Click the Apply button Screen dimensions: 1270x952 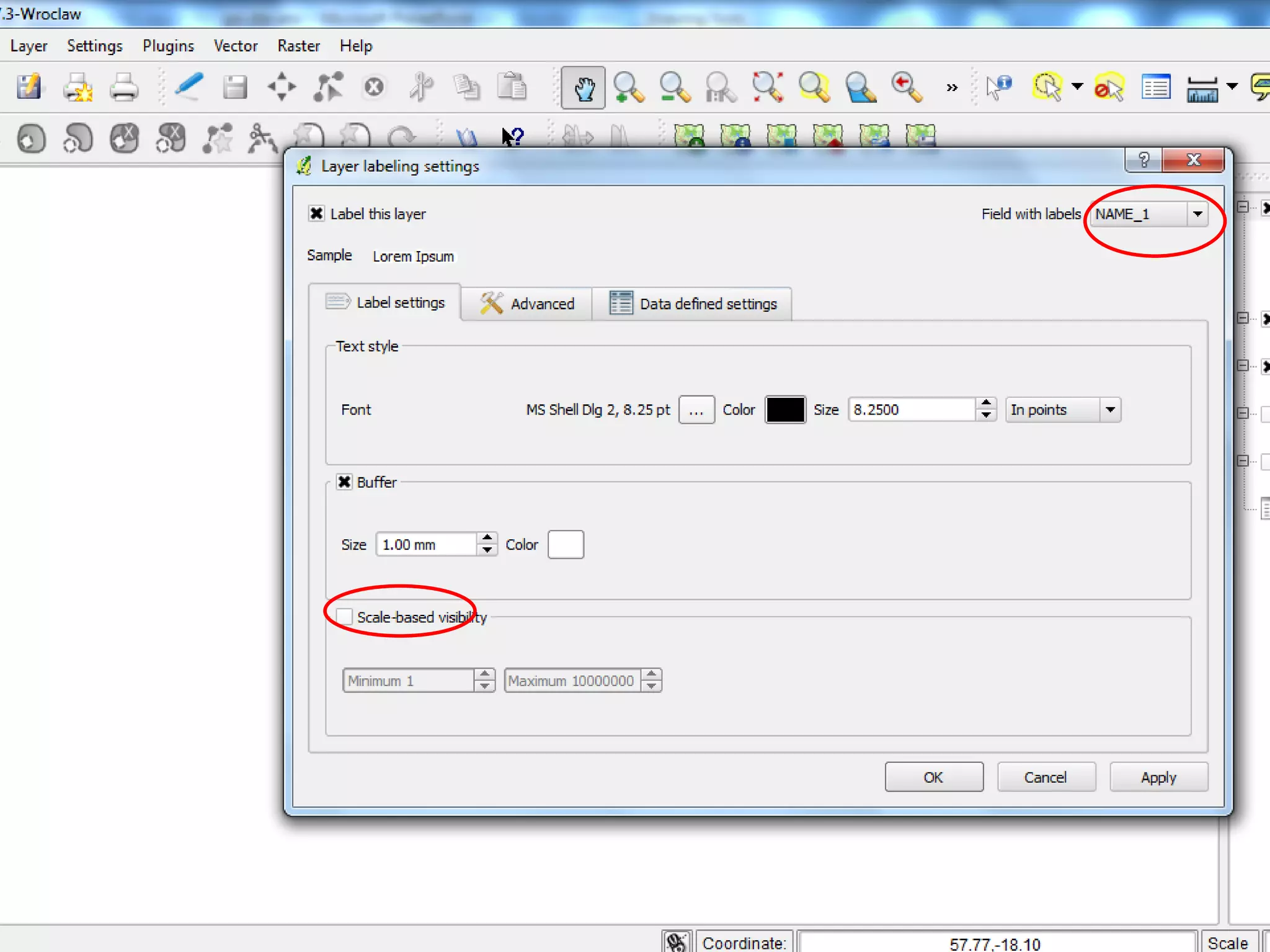point(1158,777)
